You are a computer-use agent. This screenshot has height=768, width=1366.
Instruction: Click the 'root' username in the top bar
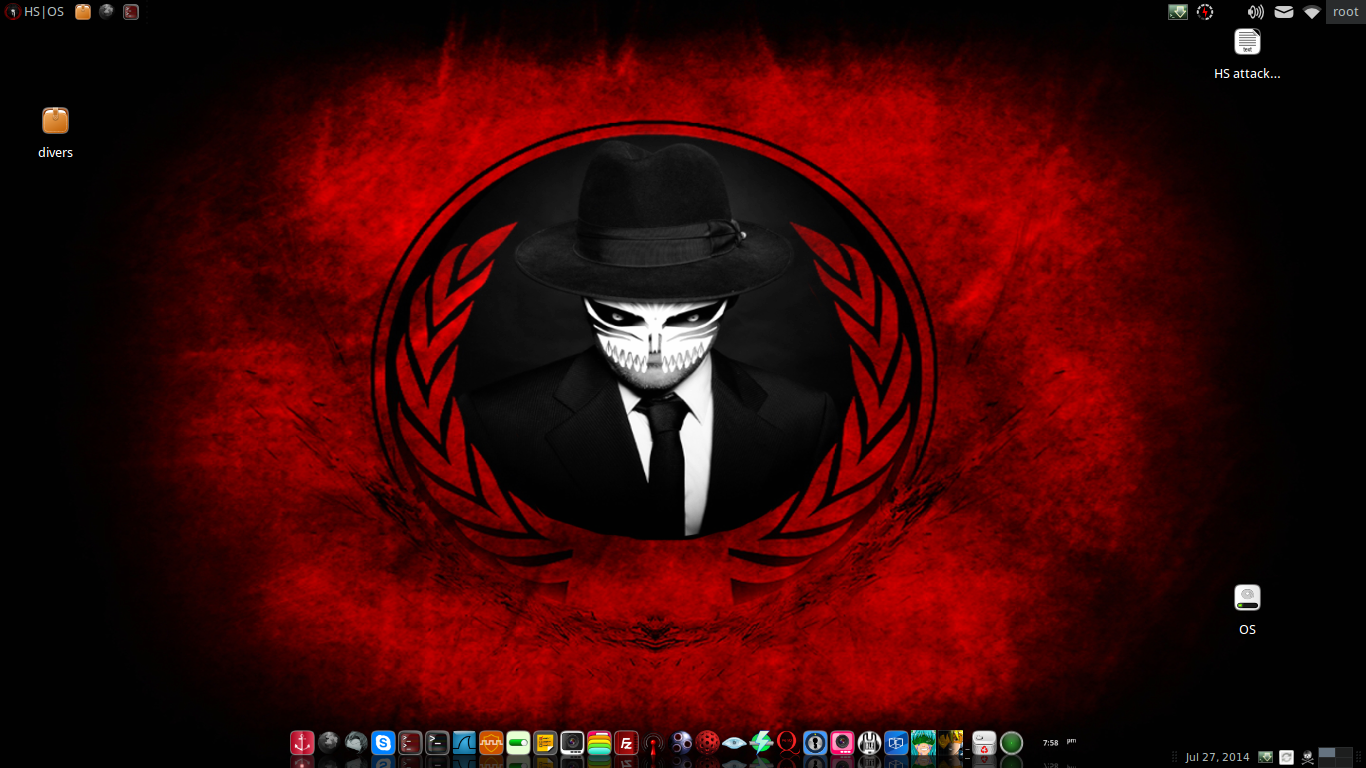coord(1345,11)
